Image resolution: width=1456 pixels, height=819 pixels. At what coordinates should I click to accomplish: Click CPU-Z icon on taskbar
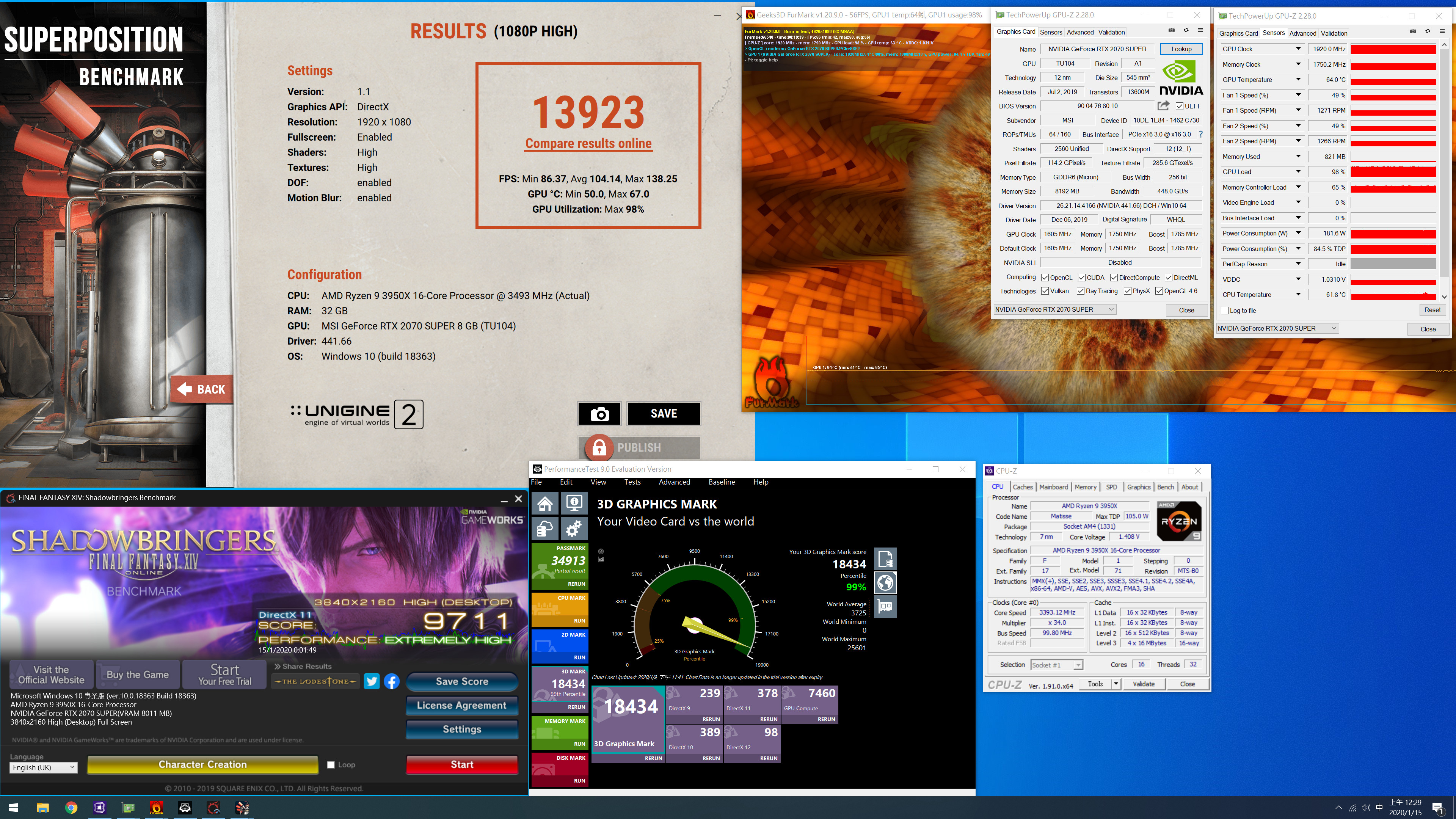(x=100, y=808)
